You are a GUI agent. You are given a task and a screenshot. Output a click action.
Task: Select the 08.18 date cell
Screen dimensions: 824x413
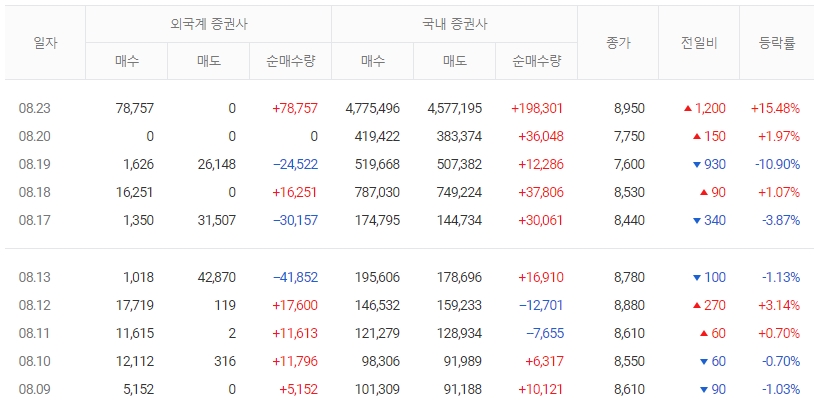(35, 192)
